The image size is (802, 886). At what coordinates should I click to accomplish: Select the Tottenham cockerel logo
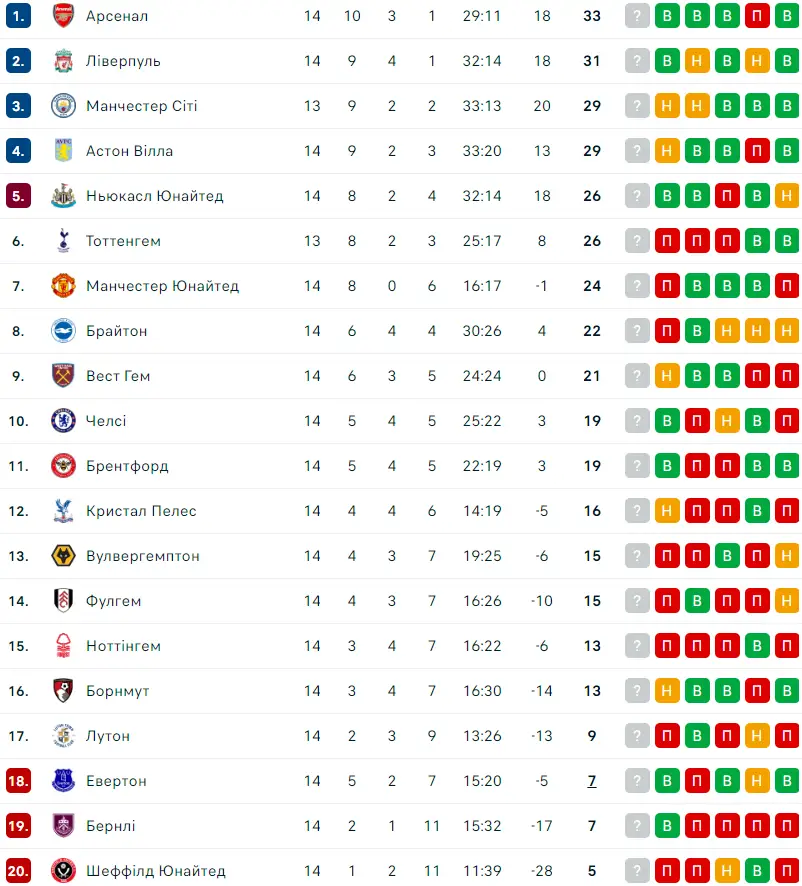[63, 241]
